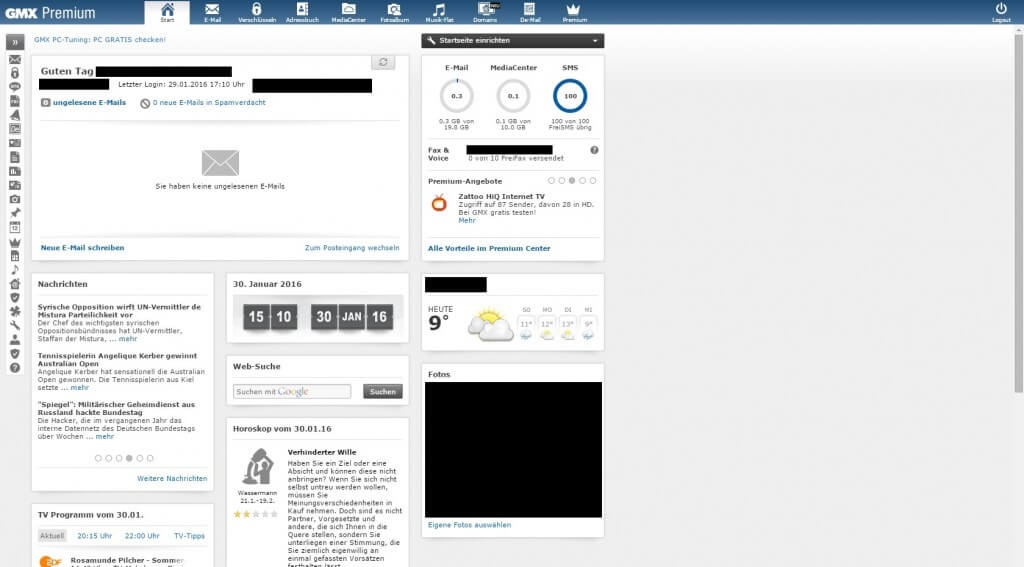Viewport: 1024px width, 567px height.
Task: Click Weitere Nachrichten link
Action: [172, 478]
